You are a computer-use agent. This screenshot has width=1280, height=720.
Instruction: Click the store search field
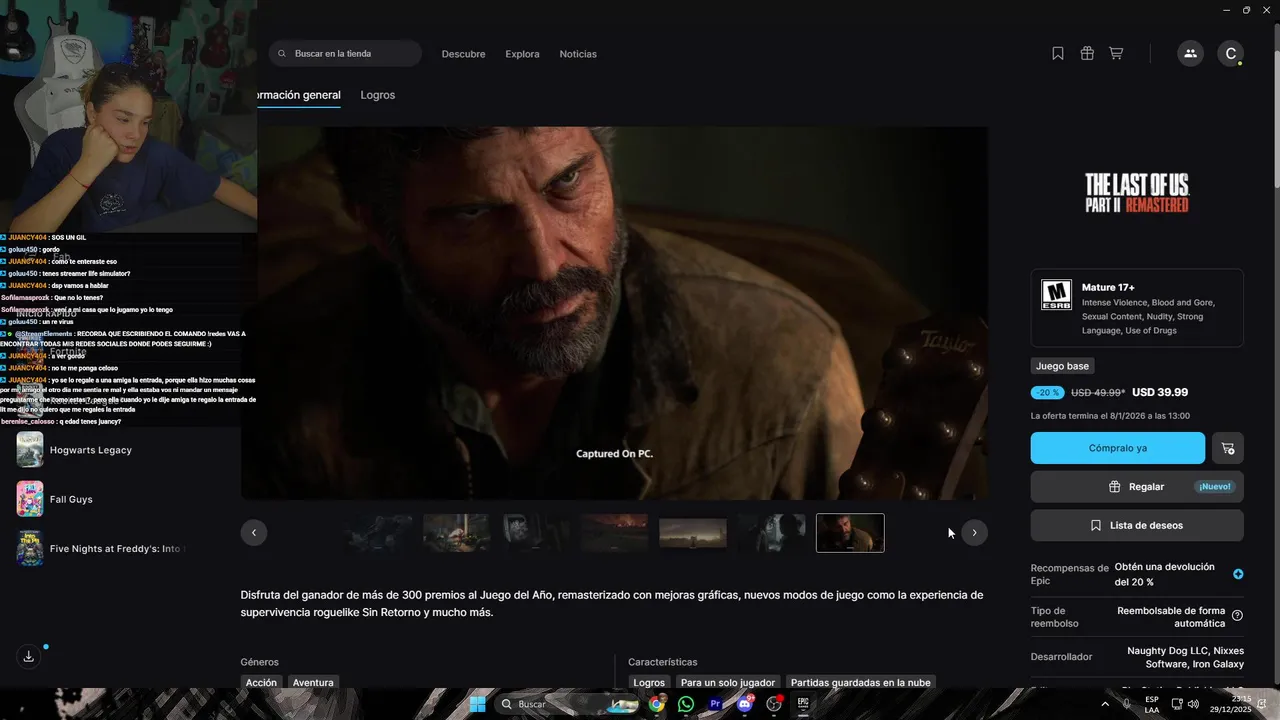345,54
